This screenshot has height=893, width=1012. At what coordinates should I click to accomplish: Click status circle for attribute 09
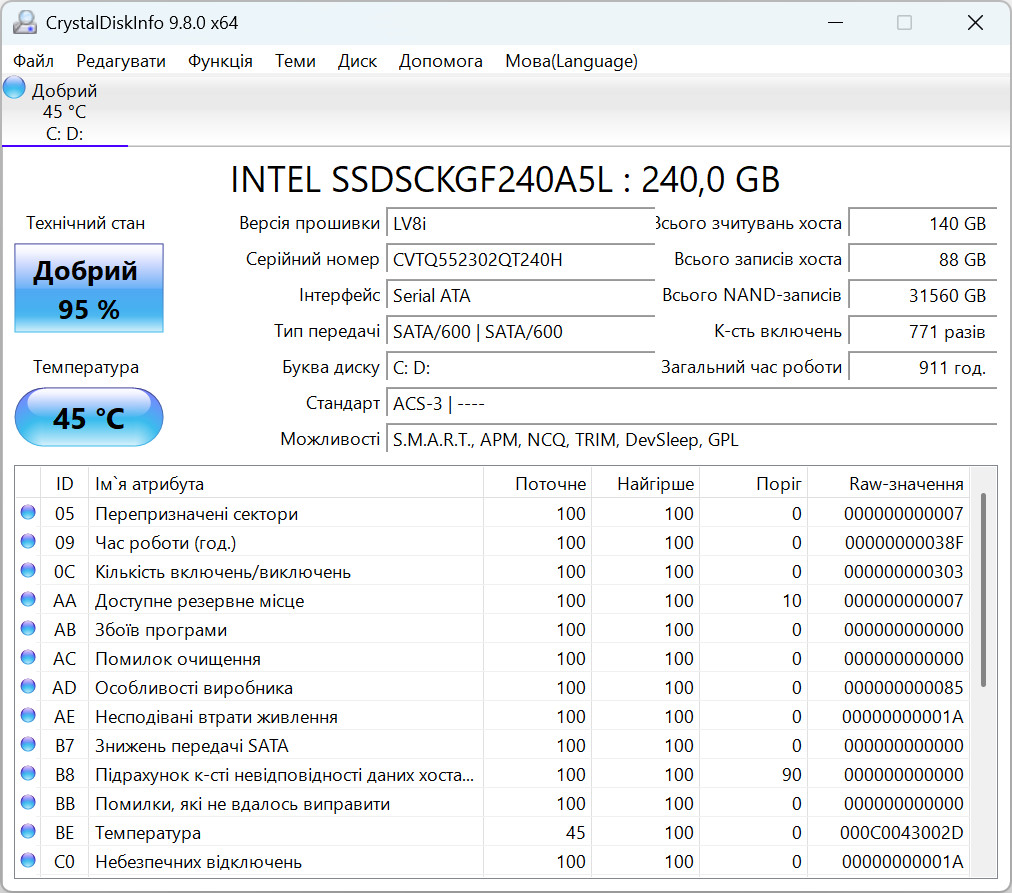click(28, 541)
